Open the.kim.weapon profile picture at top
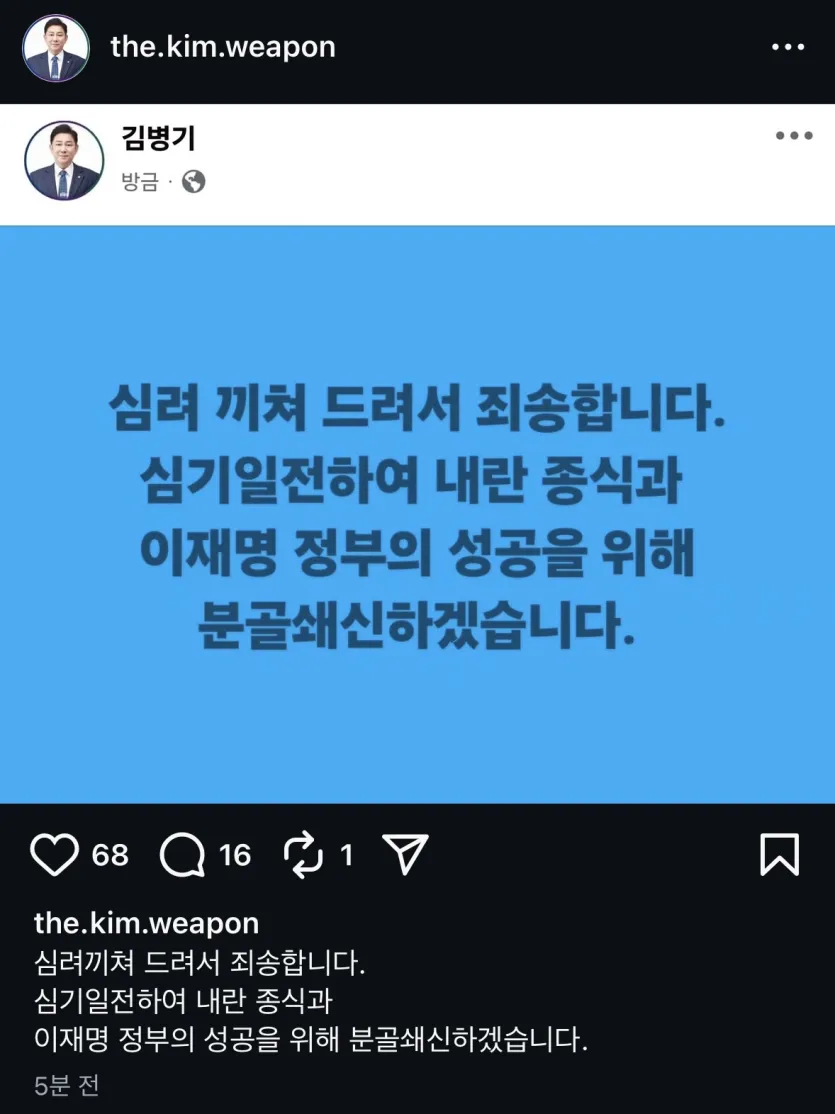The width and height of the screenshot is (835, 1114). [56, 48]
